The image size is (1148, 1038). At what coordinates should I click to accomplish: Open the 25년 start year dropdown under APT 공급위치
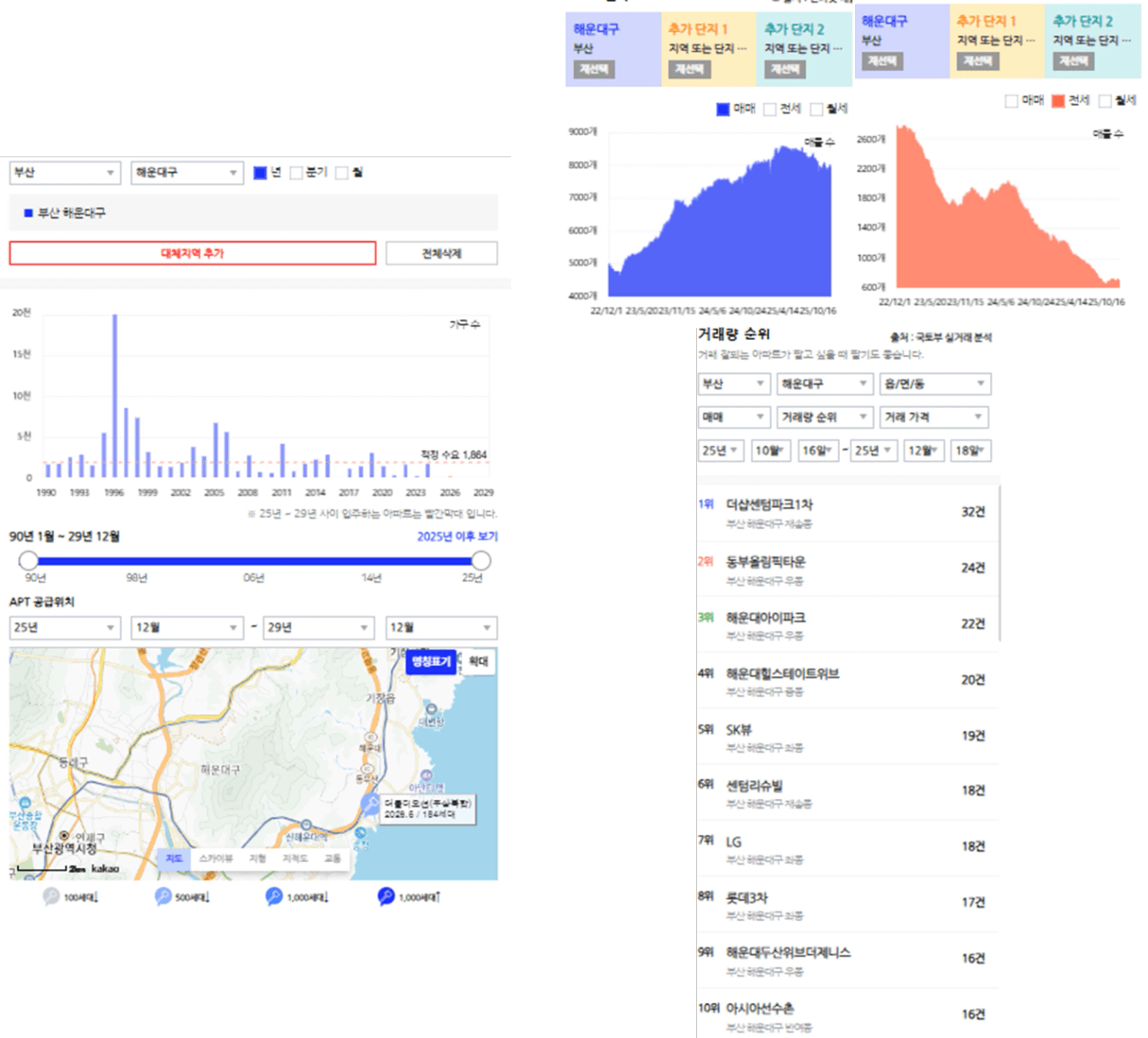pyautogui.click(x=65, y=627)
